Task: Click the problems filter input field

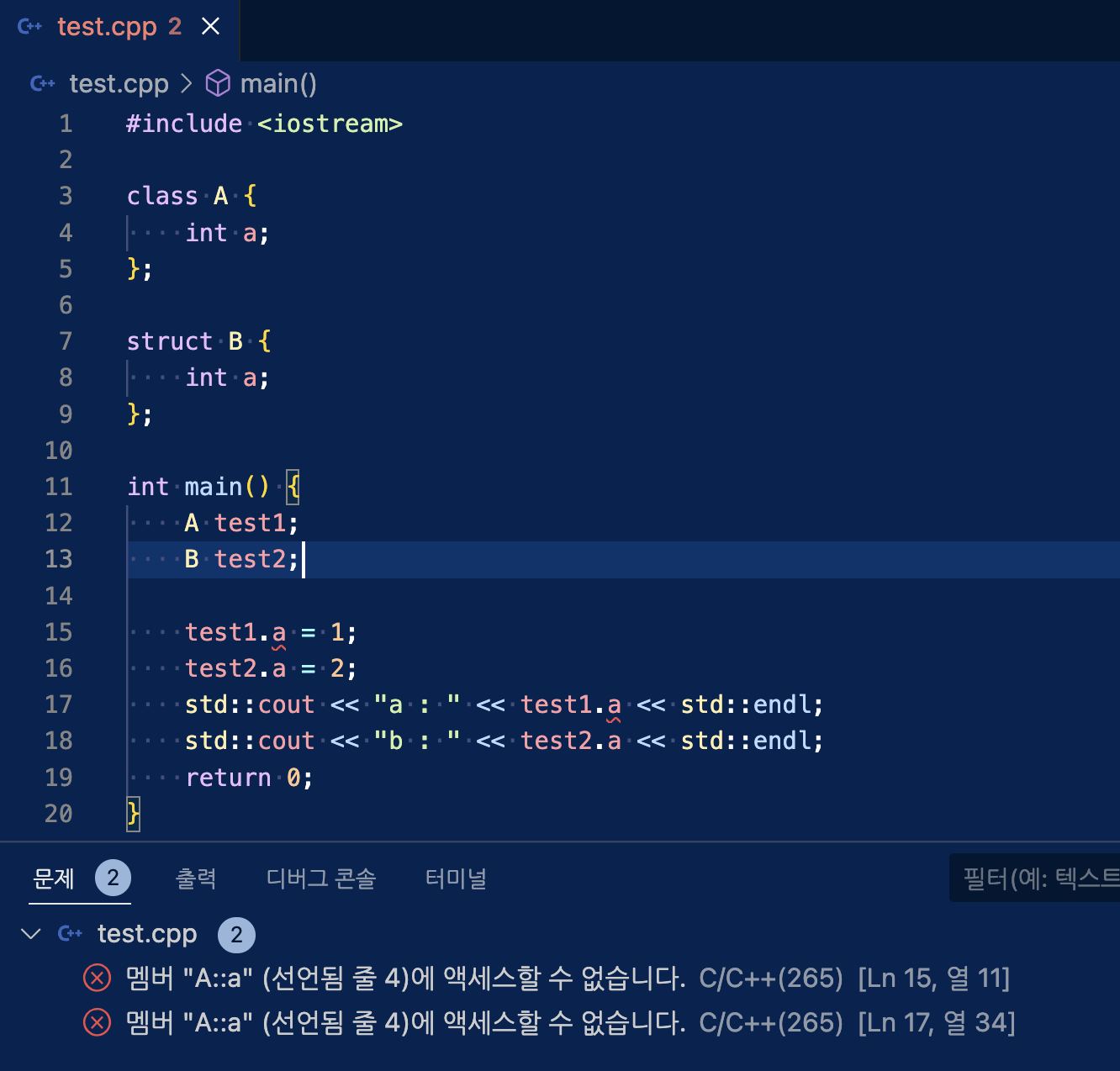Action: point(1035,878)
